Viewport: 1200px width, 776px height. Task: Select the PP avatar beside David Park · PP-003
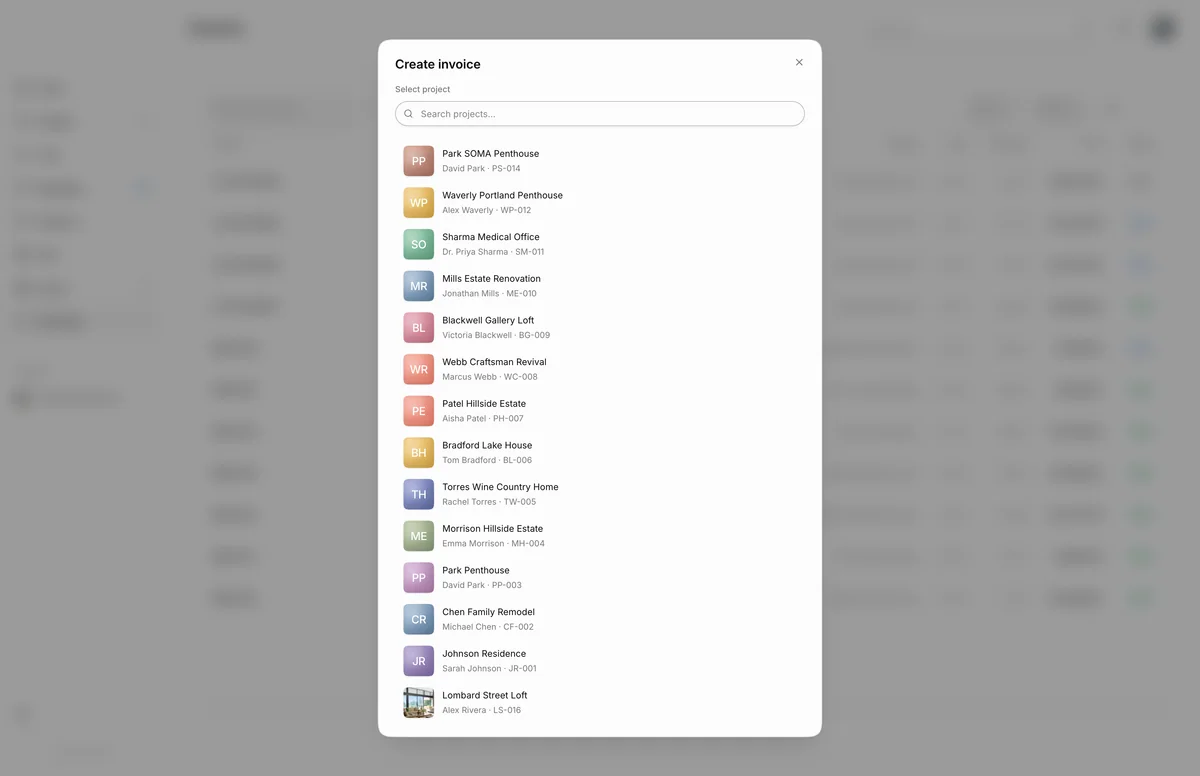419,578
